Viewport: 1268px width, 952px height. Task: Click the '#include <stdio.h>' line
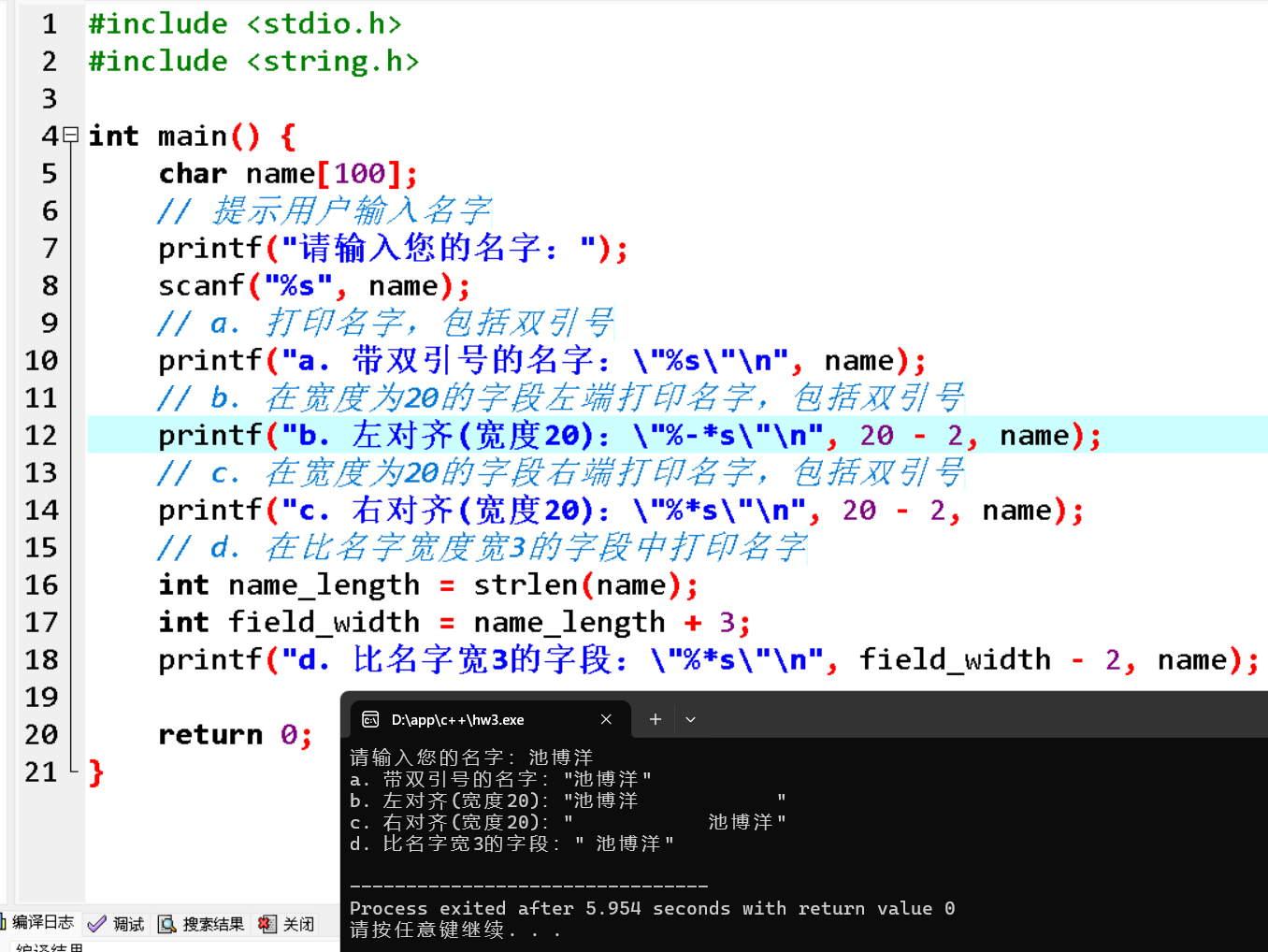point(245,23)
